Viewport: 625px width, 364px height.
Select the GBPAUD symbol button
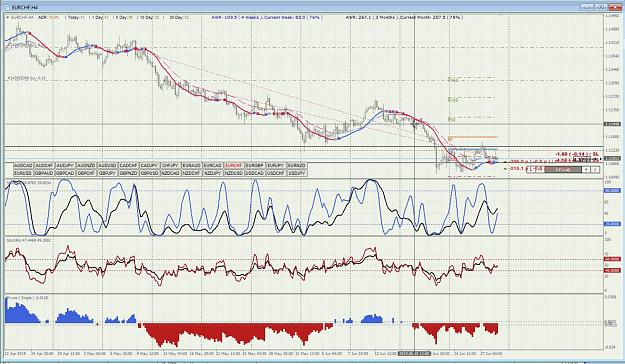(45, 173)
